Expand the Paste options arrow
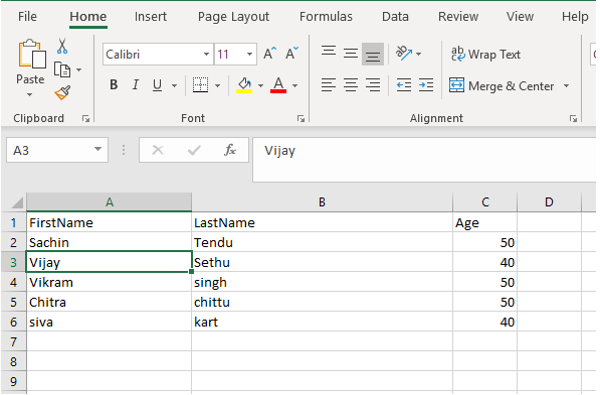The width and height of the screenshot is (600, 395). coord(29,95)
